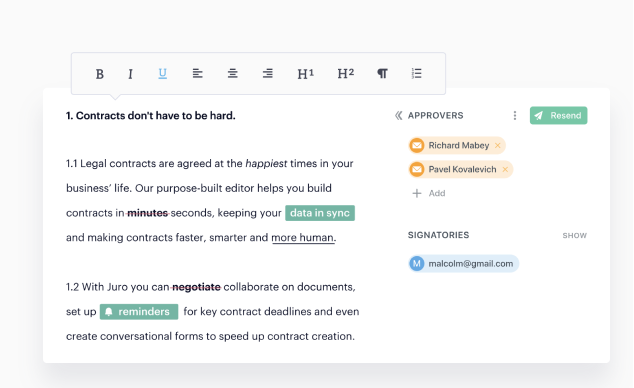Insert a numbered list
This screenshot has height=388, width=634.
coord(416,74)
